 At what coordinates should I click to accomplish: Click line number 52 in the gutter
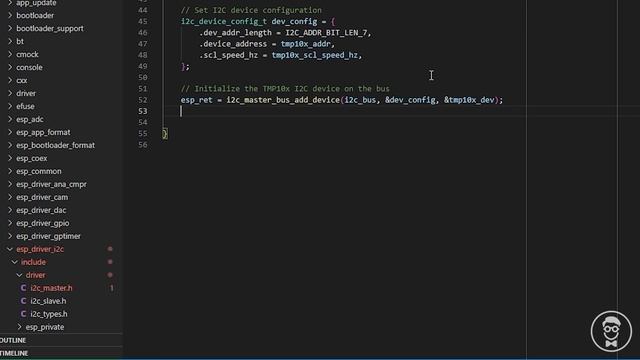pyautogui.click(x=142, y=100)
